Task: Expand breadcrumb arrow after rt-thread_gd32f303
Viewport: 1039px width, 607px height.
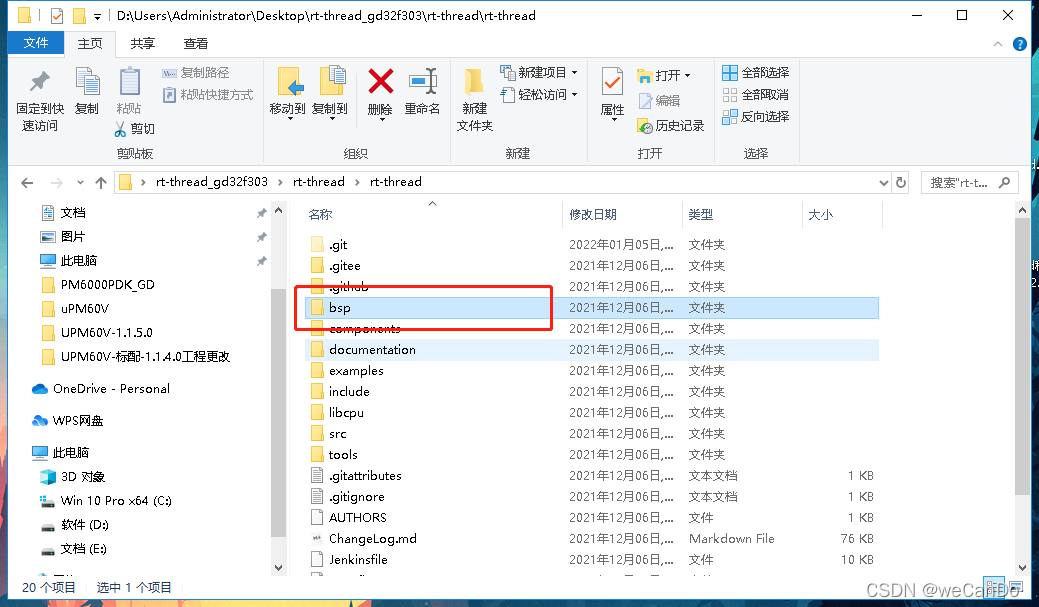Action: tap(280, 182)
